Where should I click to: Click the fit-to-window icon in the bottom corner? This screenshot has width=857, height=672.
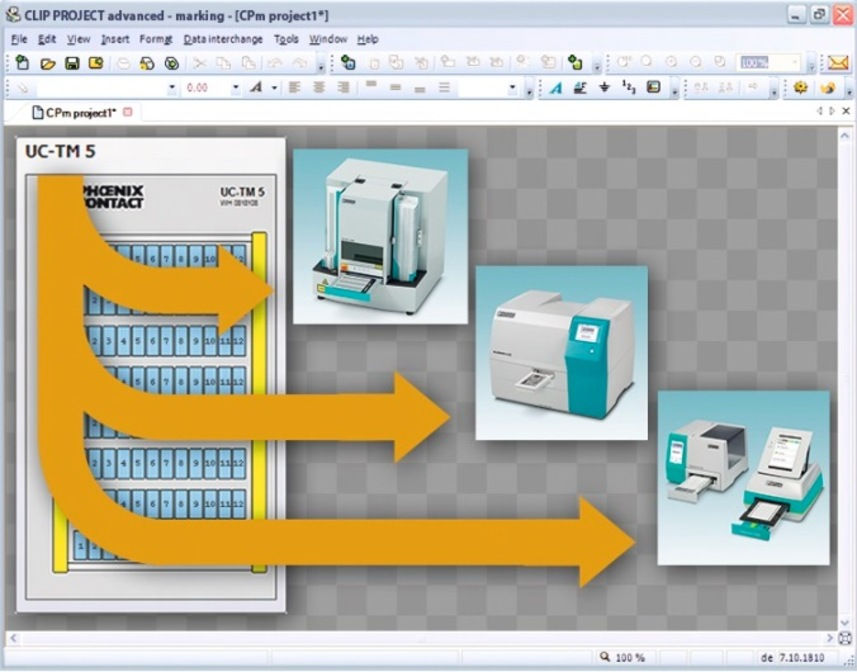pyautogui.click(x=845, y=638)
